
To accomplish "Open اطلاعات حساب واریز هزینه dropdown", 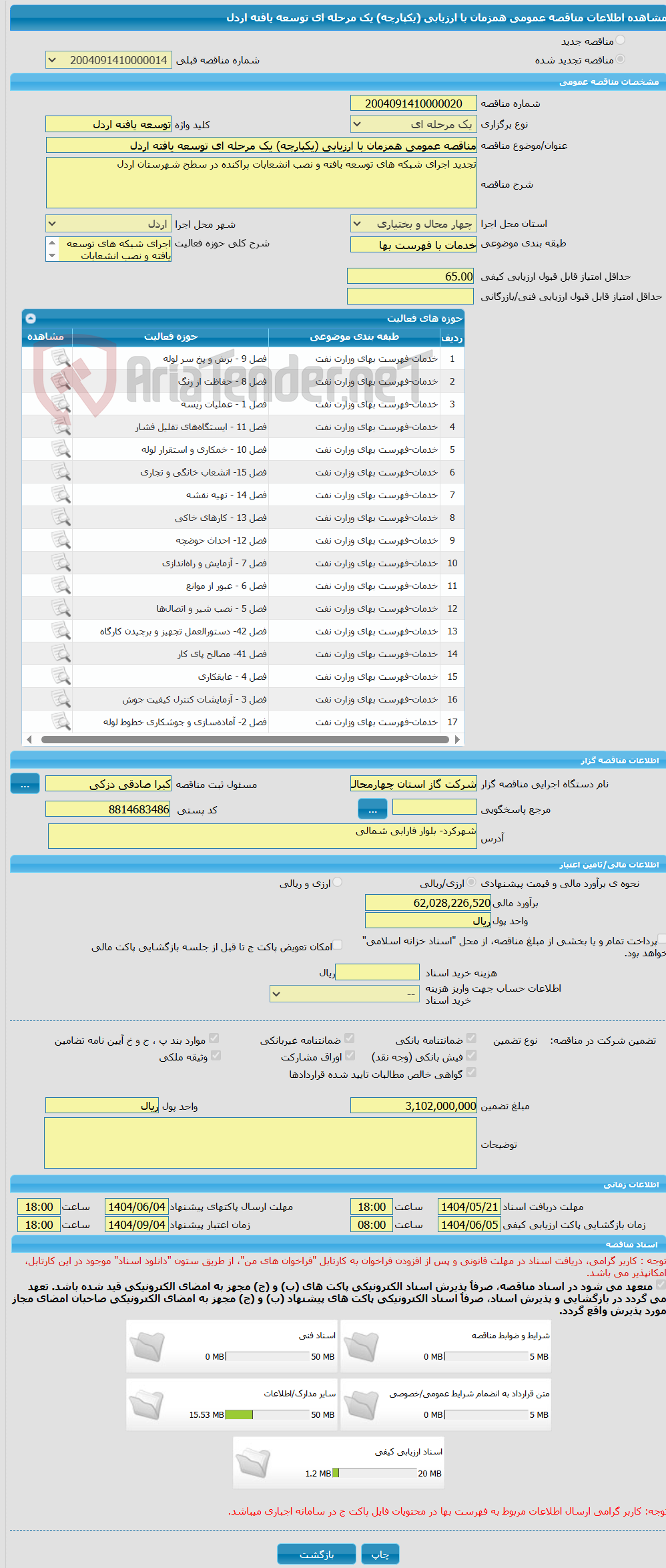I will [x=345, y=994].
